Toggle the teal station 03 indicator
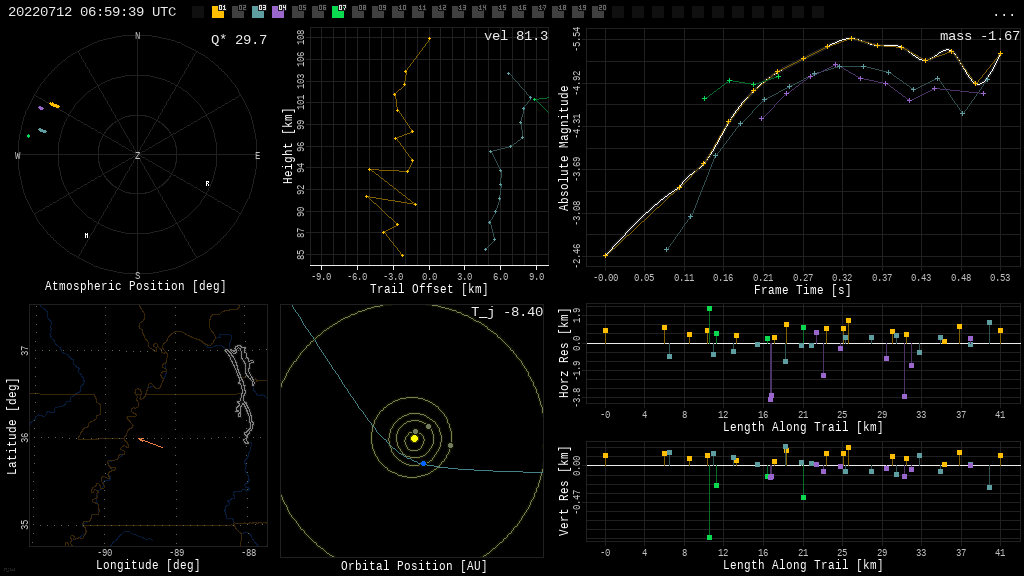Image resolution: width=1024 pixels, height=576 pixels. (x=258, y=12)
